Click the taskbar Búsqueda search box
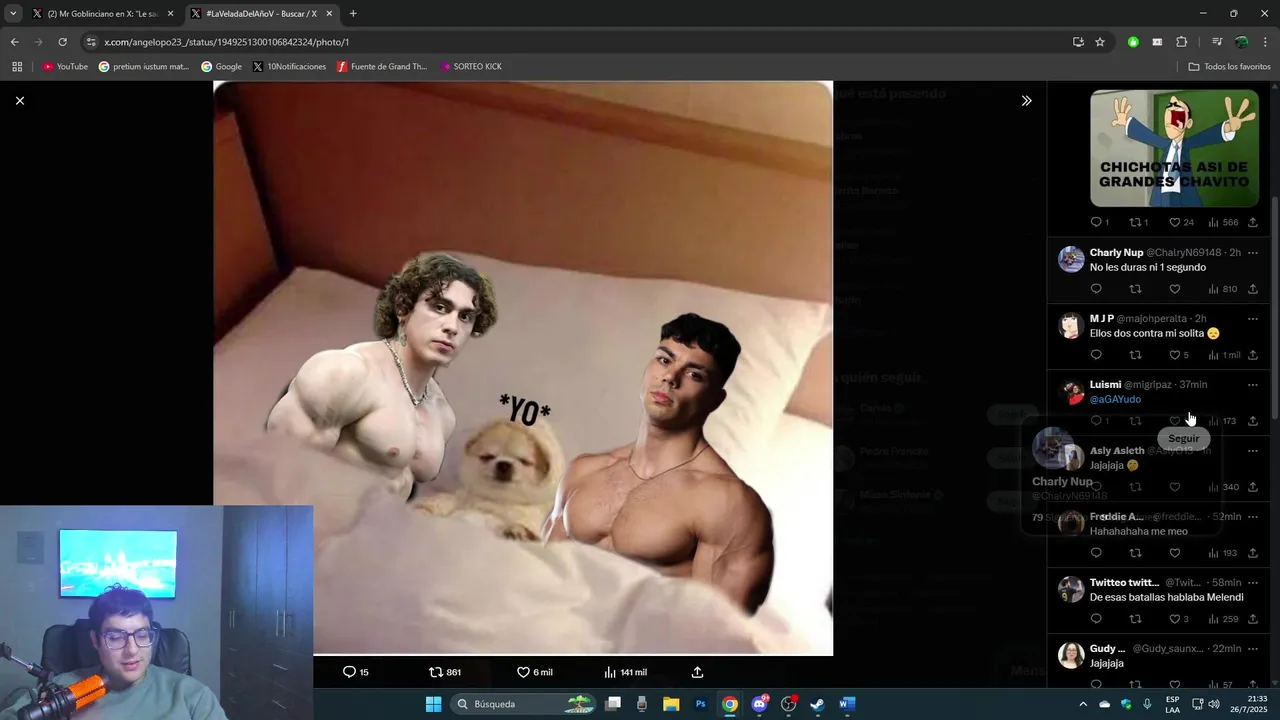 click(524, 704)
